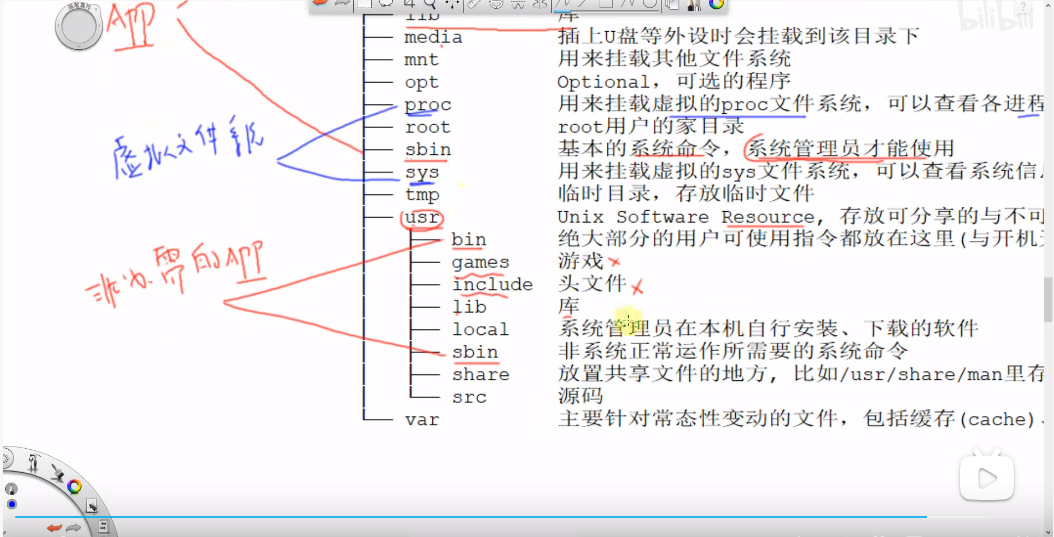Click the 'opt' directory entry

click(x=421, y=83)
